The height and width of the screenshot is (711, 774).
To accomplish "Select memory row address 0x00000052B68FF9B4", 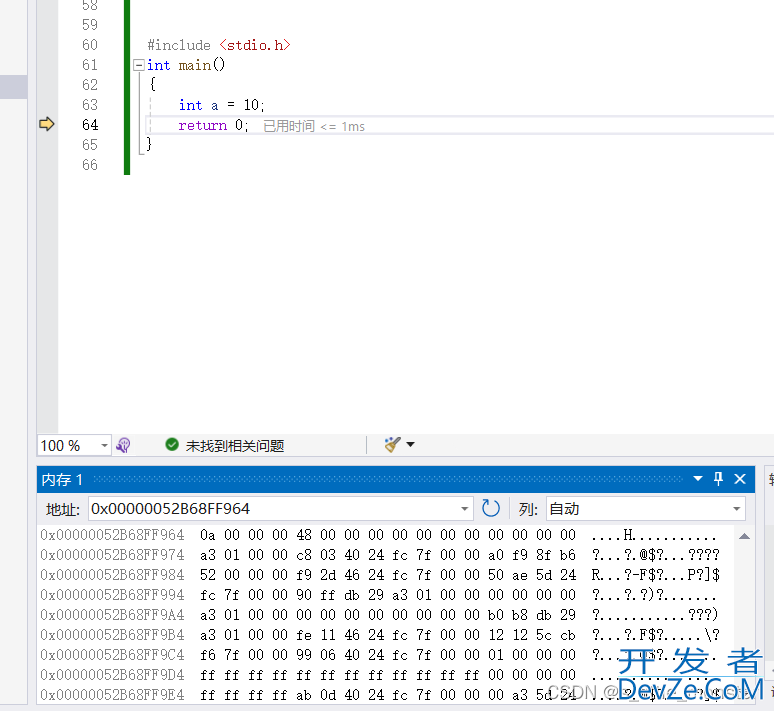I will (x=112, y=635).
